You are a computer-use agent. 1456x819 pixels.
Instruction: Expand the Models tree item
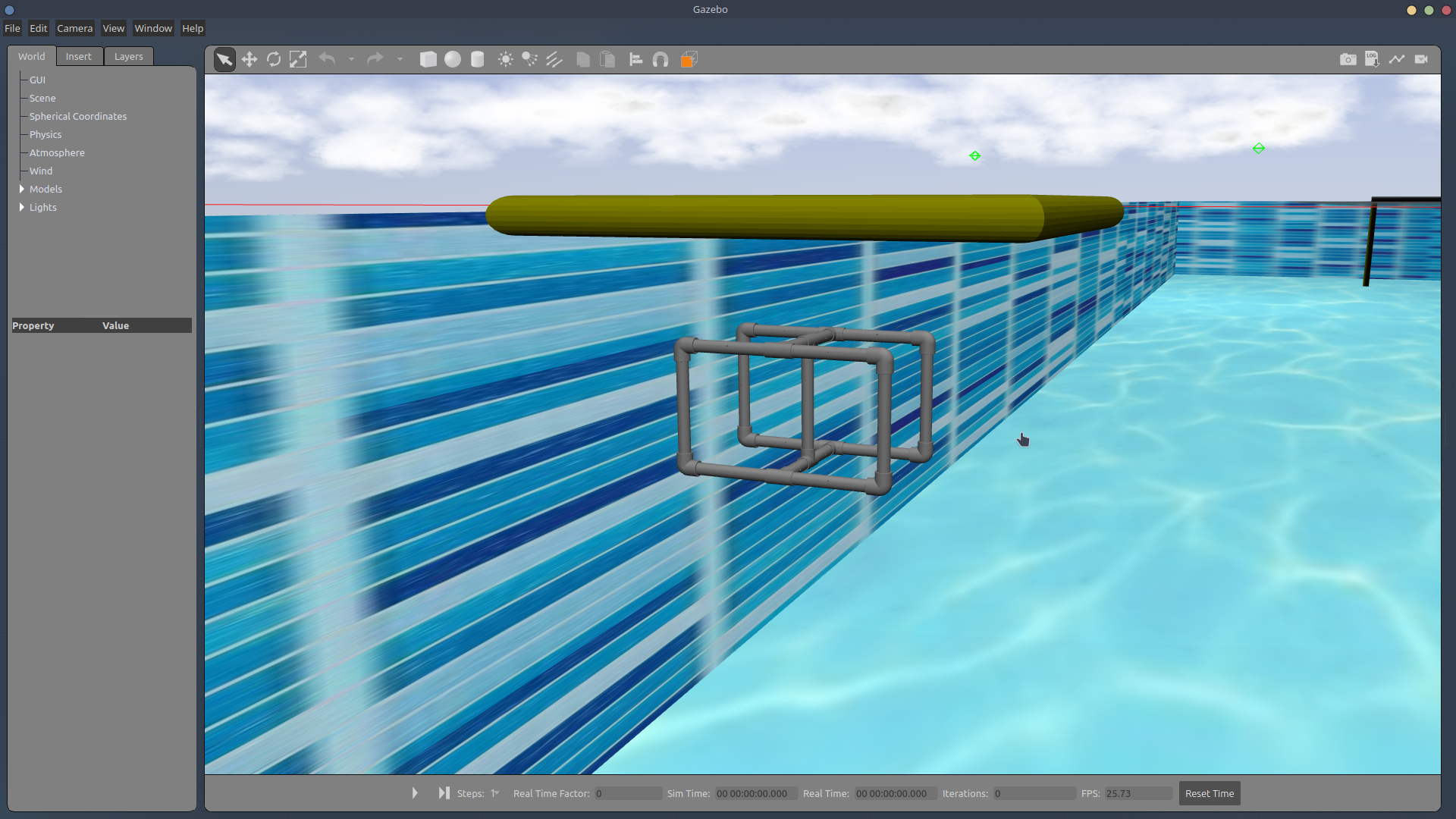[x=21, y=189]
